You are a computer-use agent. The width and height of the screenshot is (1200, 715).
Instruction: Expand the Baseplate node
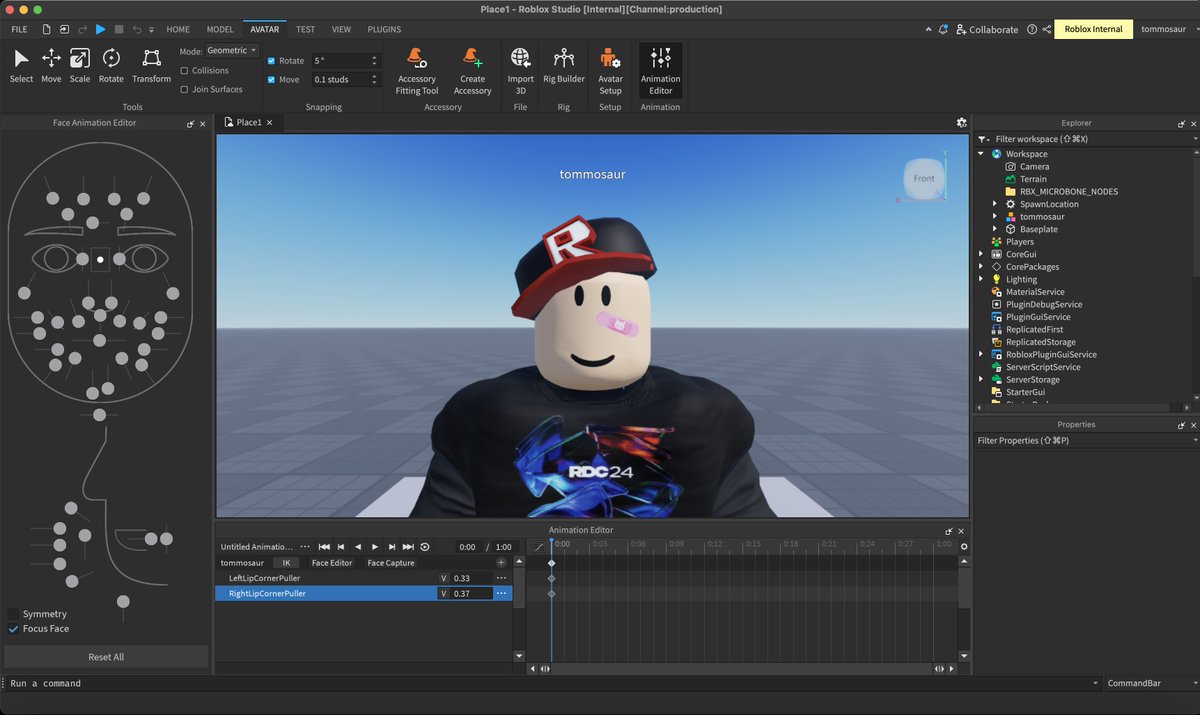coord(995,229)
